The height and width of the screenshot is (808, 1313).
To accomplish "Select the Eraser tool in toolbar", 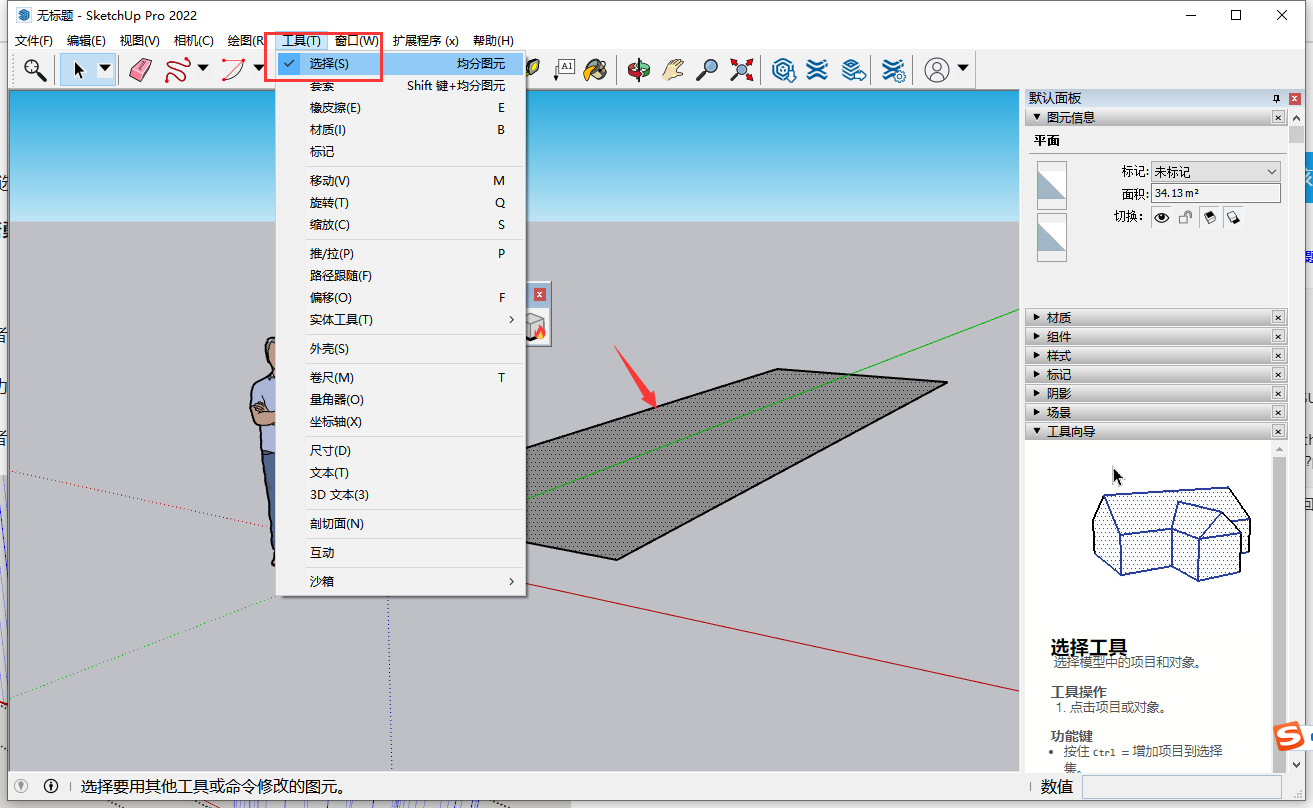I will pos(141,69).
